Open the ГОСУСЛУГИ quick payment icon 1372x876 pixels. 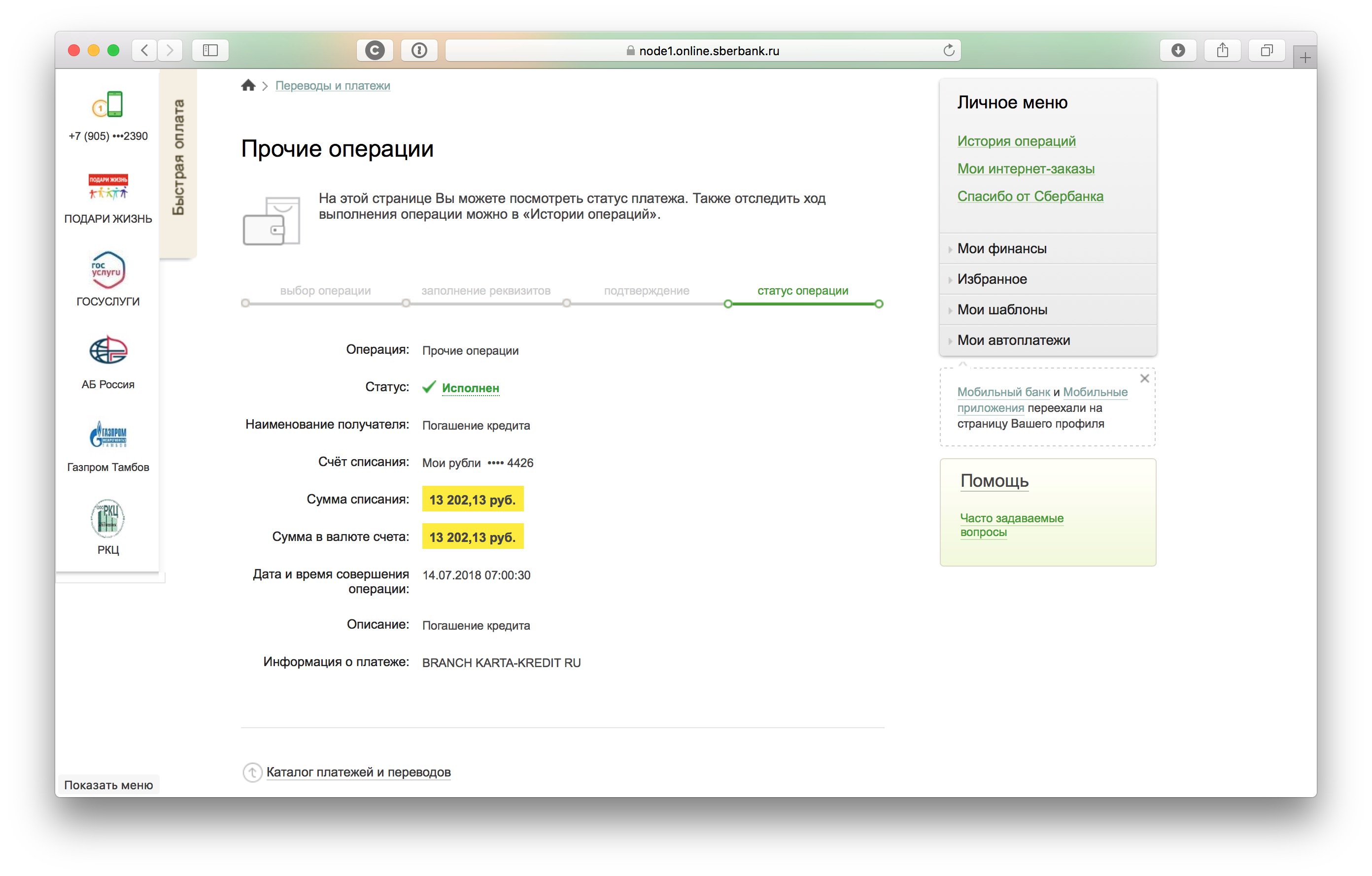tap(108, 270)
